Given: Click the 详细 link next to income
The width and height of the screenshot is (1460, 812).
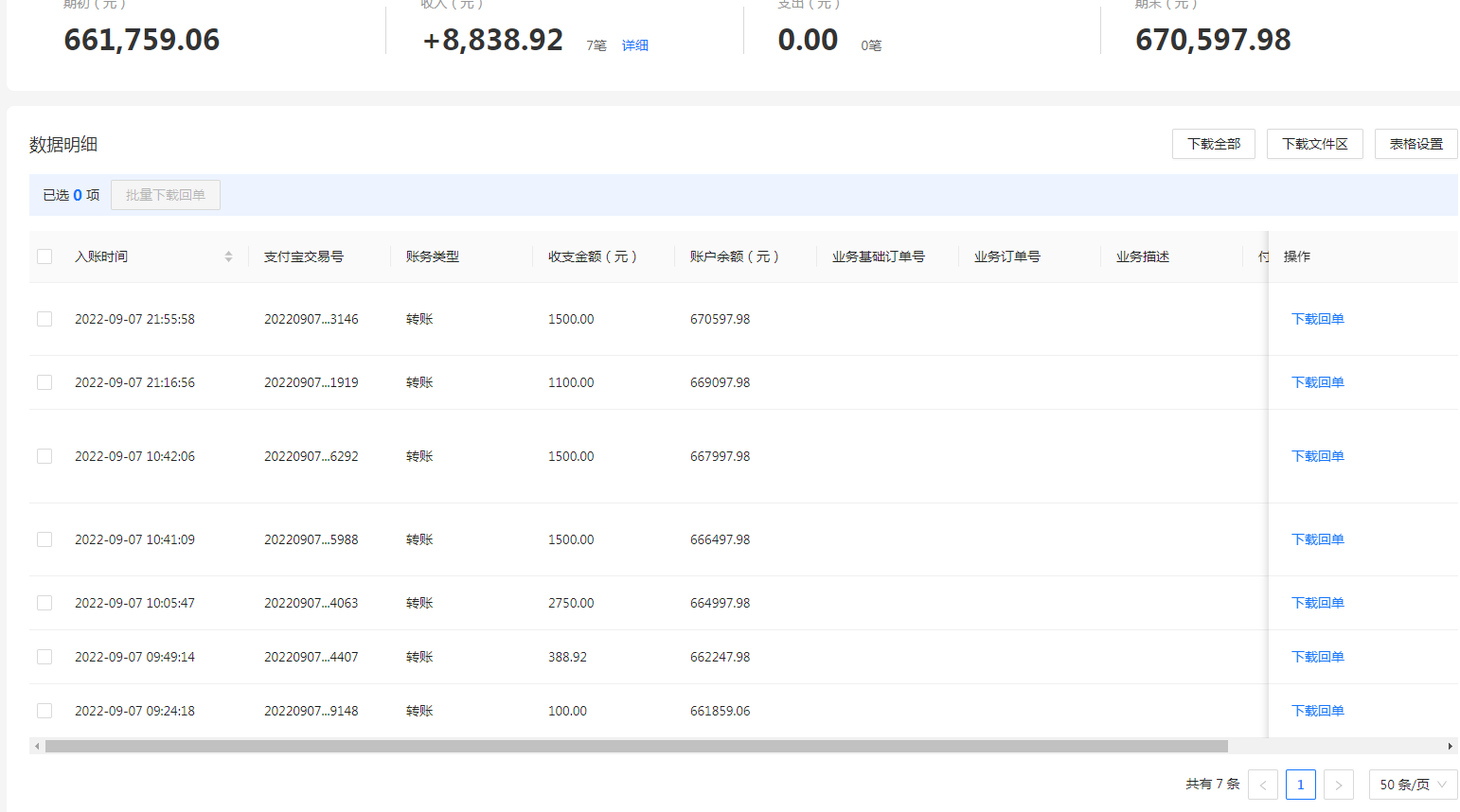Looking at the screenshot, I should pos(634,45).
